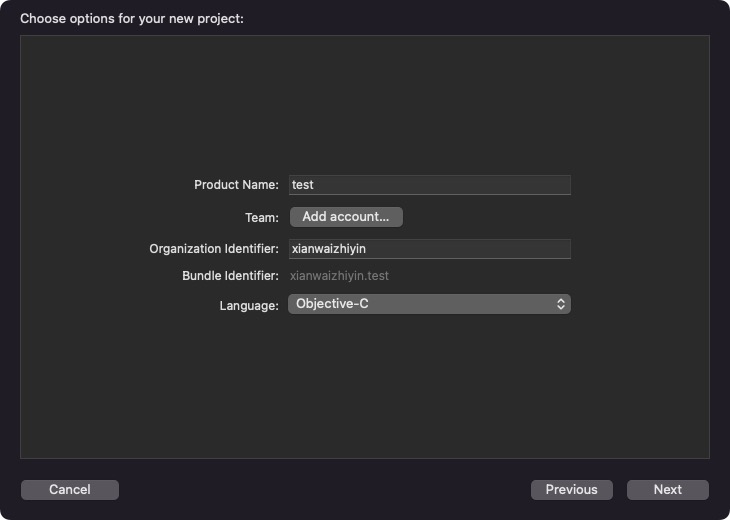Select the "Objective-C" text in the Language popup
The image size is (730, 520).
coord(332,304)
